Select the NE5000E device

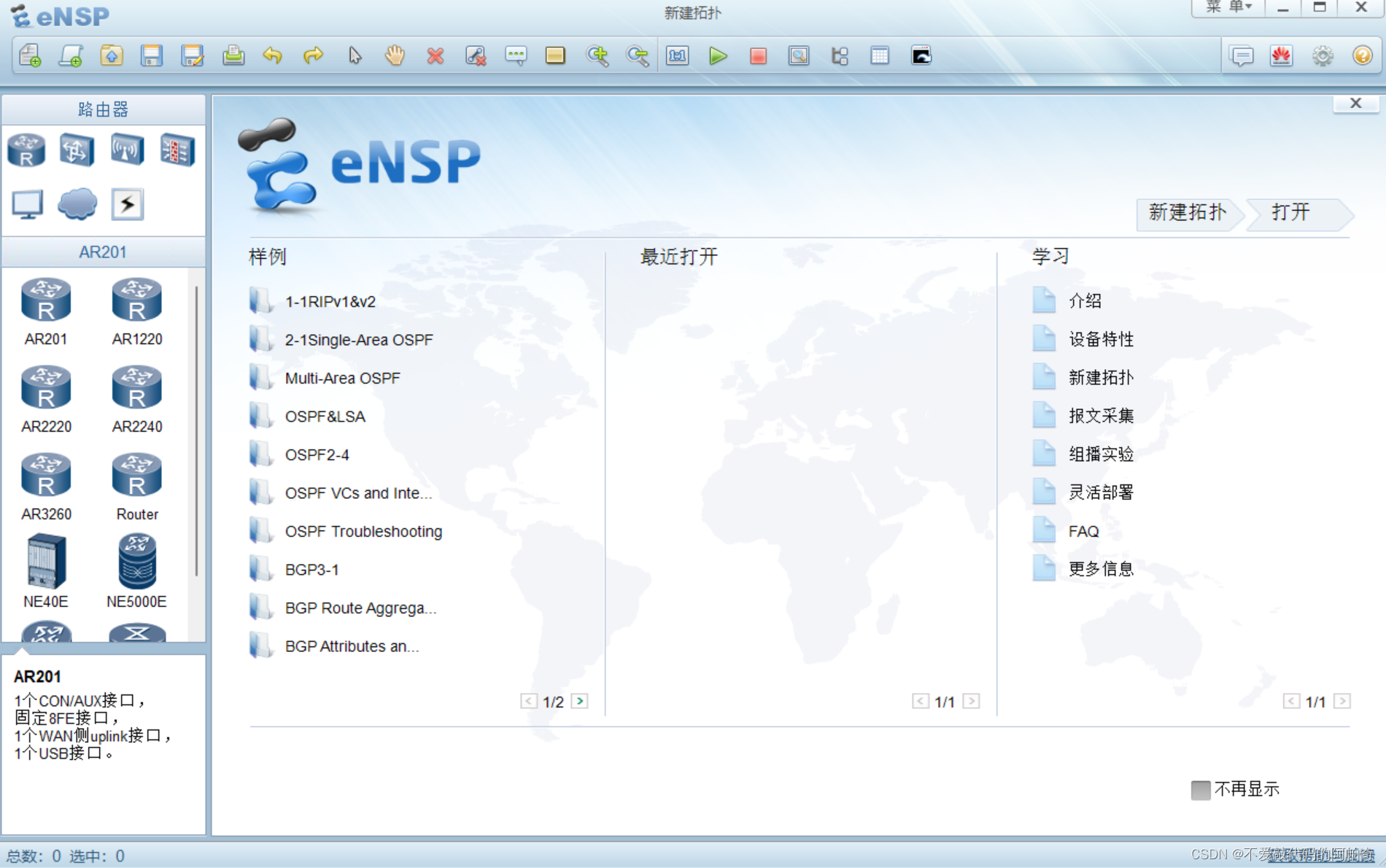[136, 572]
